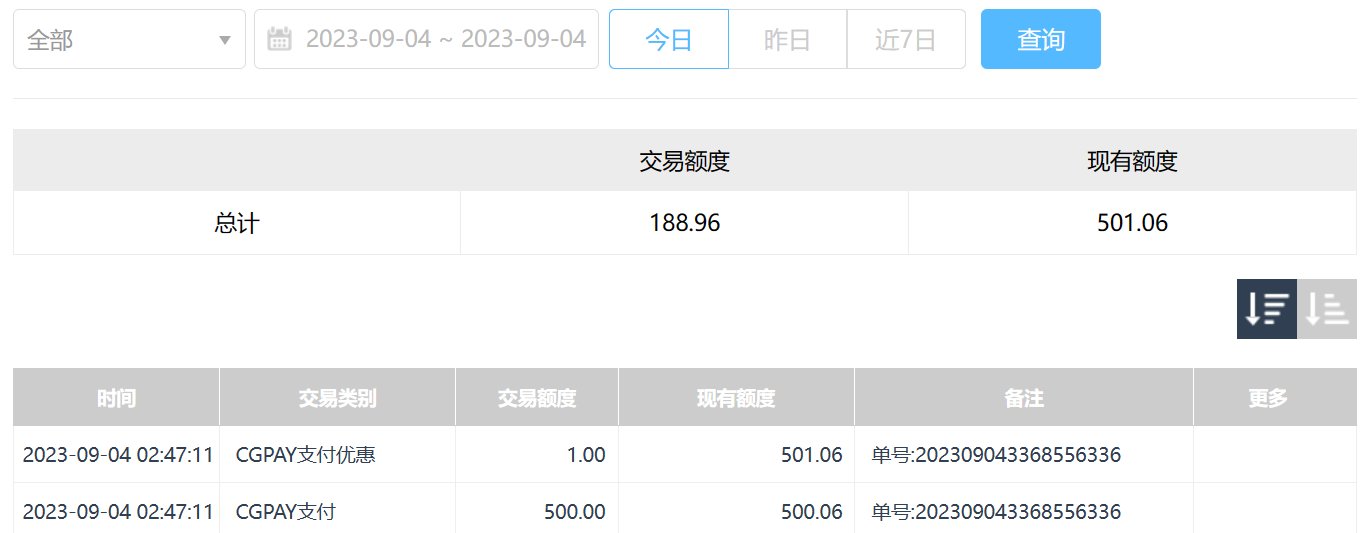Select the CGPAY支付 500.00 transaction row
Image resolution: width=1367 pixels, height=533 pixels.
[x=286, y=512]
